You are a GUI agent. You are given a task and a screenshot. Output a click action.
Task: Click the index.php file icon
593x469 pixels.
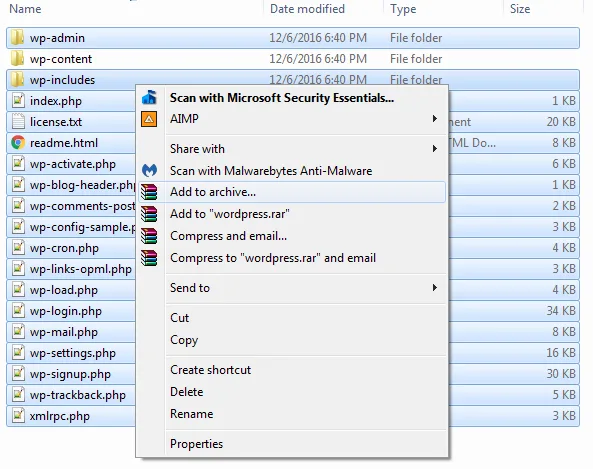pos(18,101)
